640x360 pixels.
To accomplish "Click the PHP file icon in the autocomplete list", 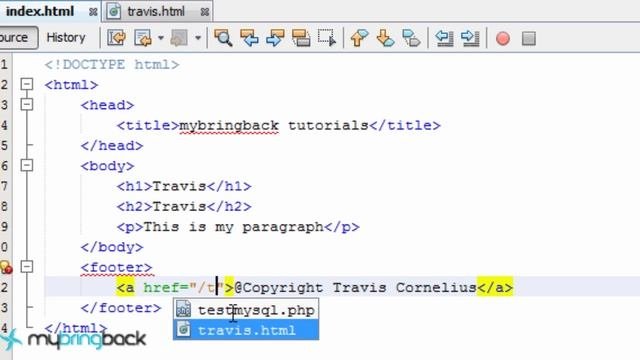I will coord(184,310).
